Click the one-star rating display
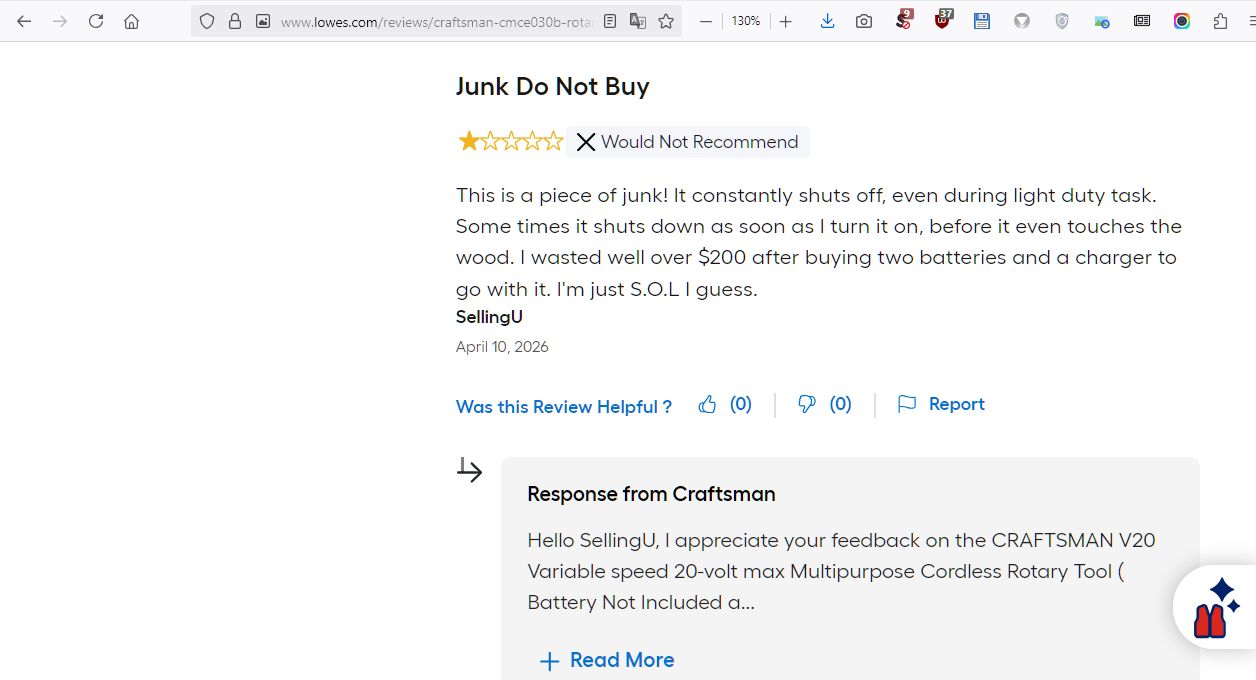This screenshot has width=1256, height=680. click(x=510, y=141)
